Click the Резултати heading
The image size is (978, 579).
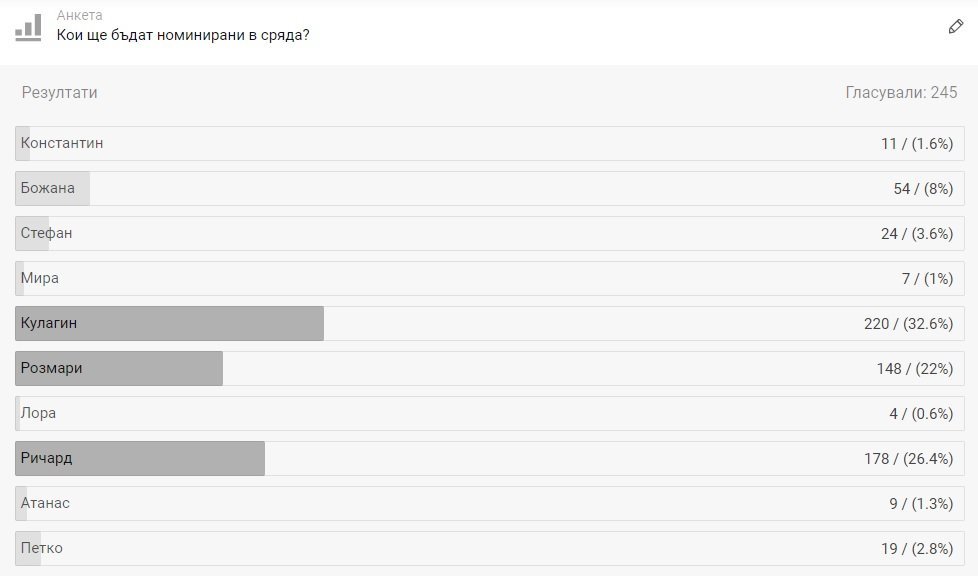(x=60, y=93)
